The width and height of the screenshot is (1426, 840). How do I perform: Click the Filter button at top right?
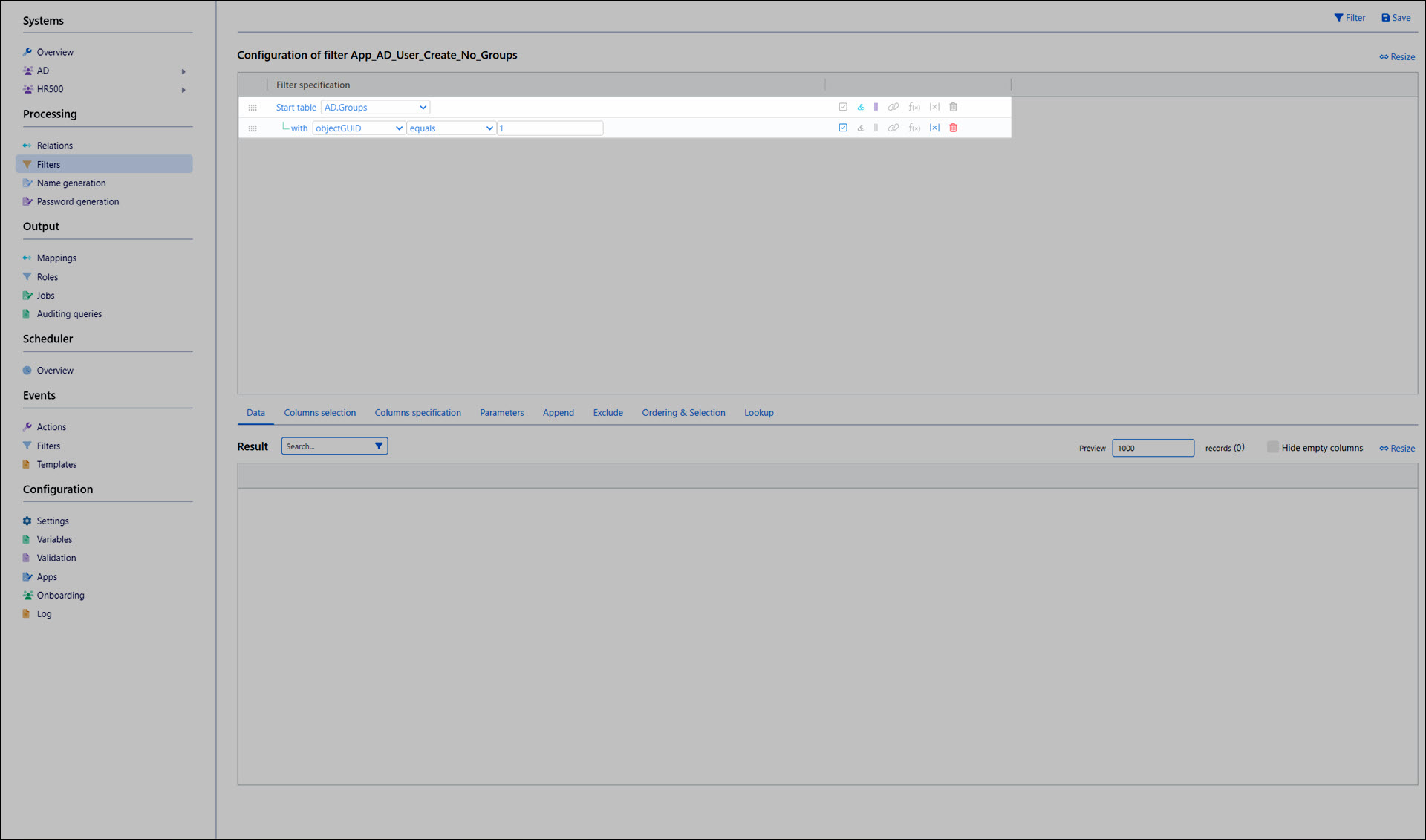click(x=1350, y=18)
